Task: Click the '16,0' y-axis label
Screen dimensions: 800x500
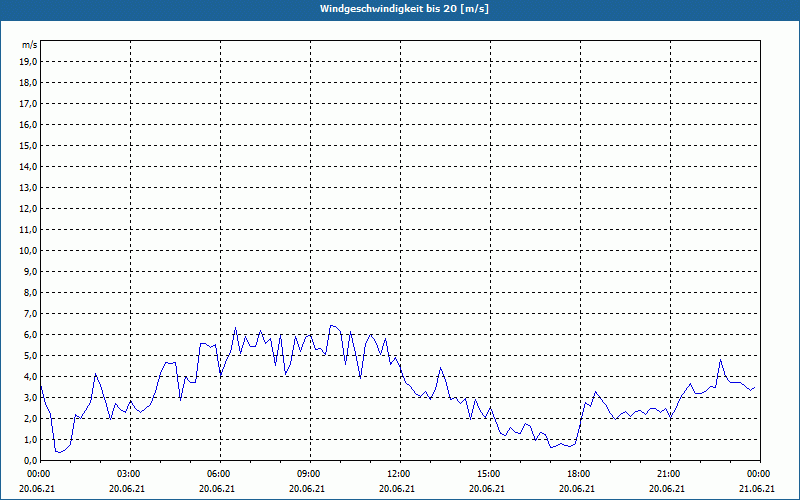Action: (x=28, y=124)
